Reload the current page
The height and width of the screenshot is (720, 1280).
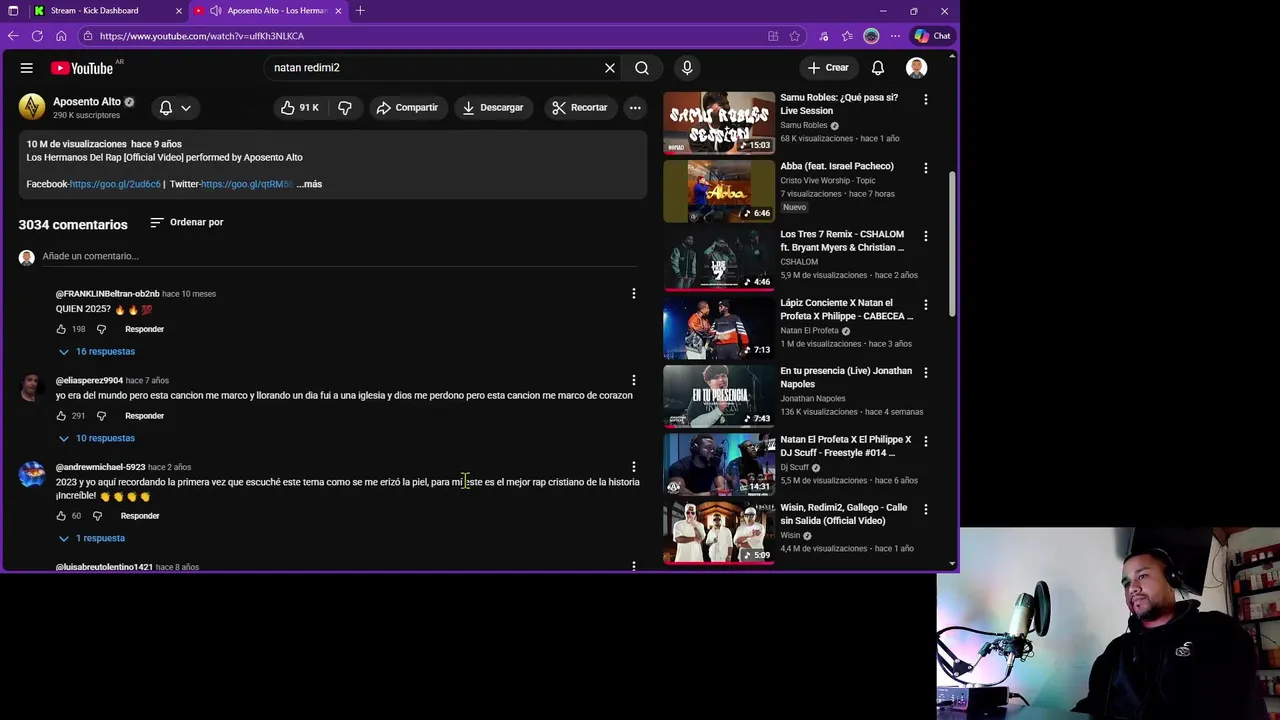click(x=37, y=36)
